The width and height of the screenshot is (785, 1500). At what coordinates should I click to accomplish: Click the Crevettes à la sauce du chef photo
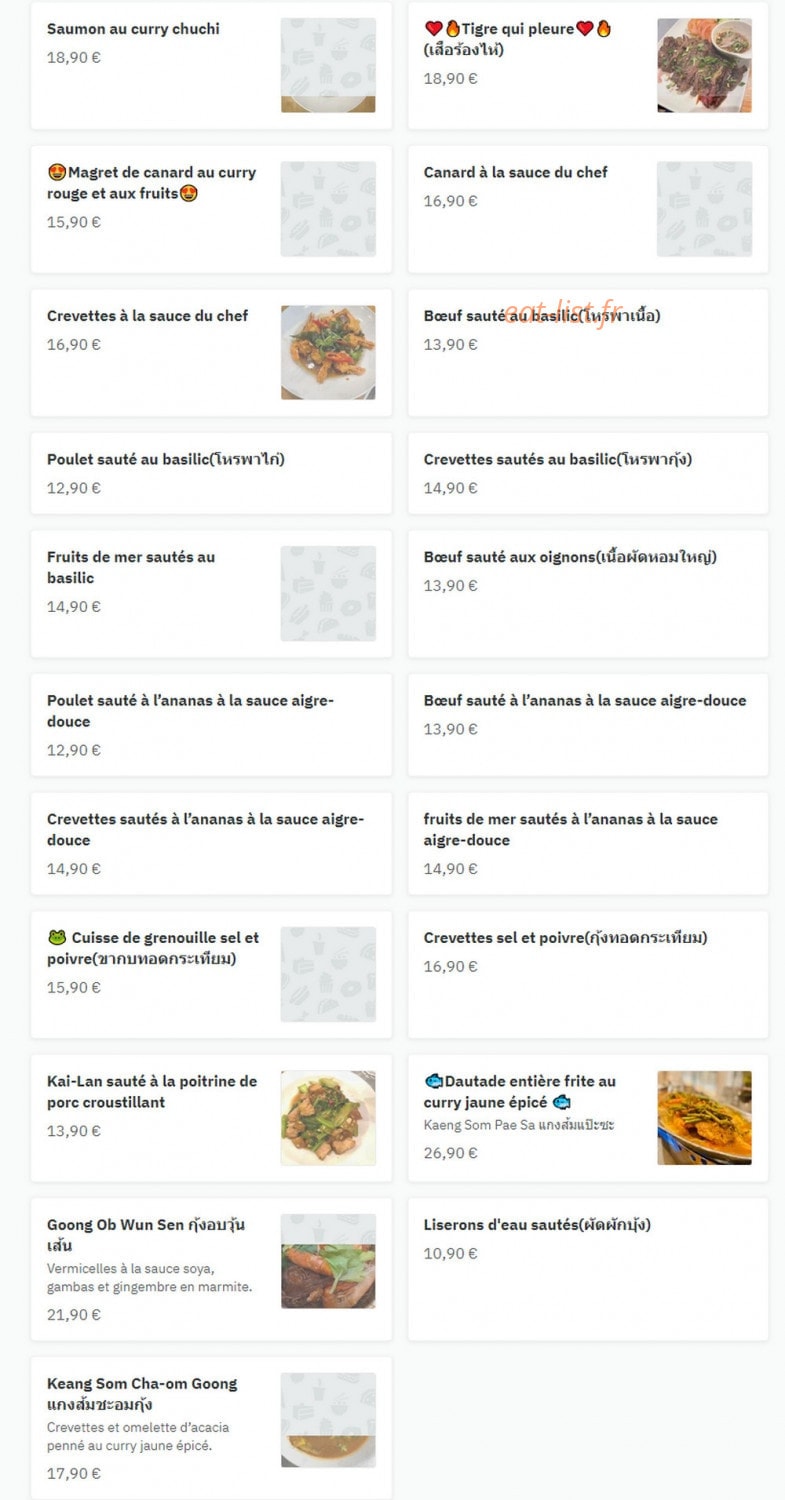(x=328, y=352)
